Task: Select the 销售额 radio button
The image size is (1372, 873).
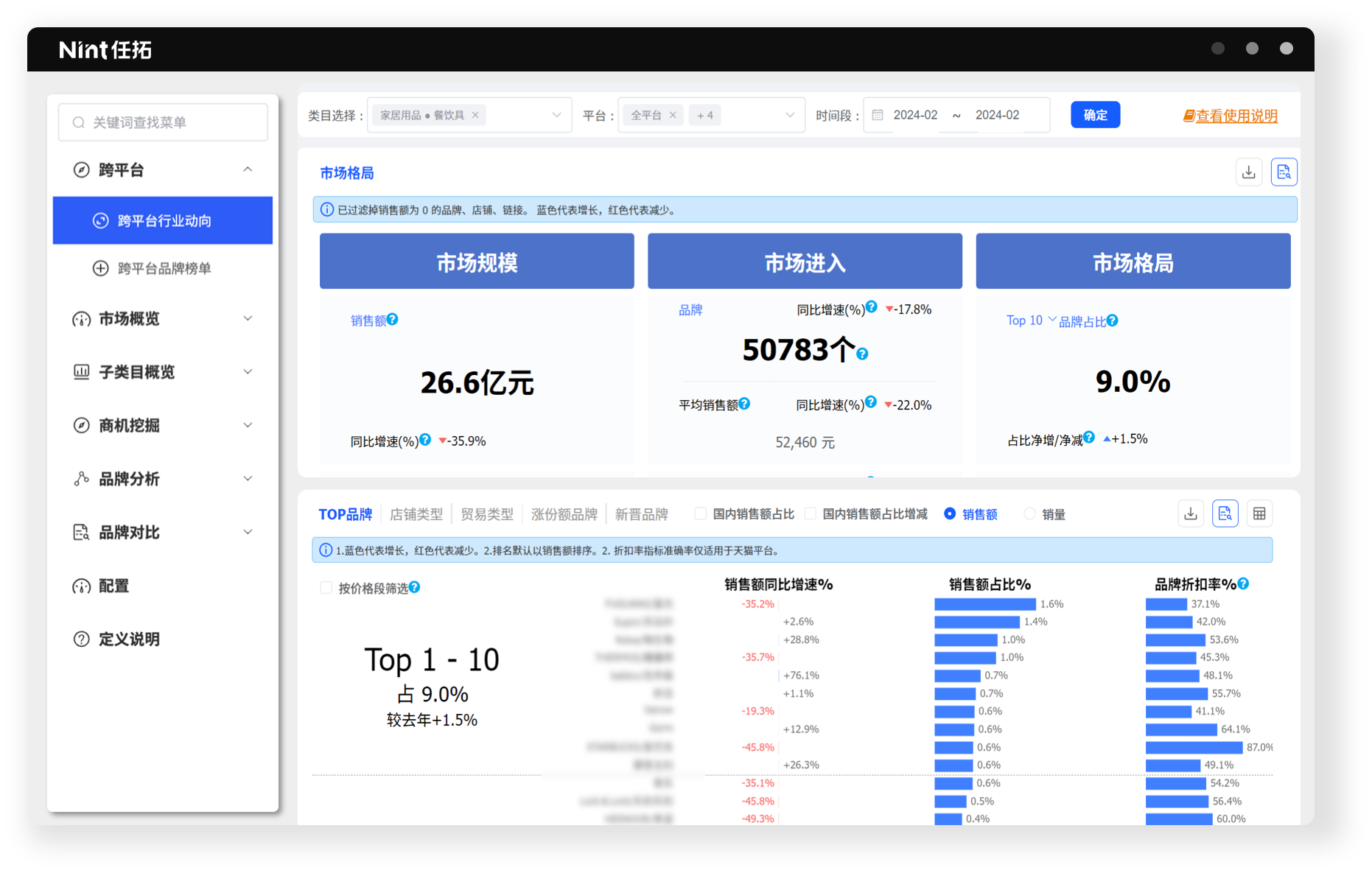Action: [x=950, y=513]
